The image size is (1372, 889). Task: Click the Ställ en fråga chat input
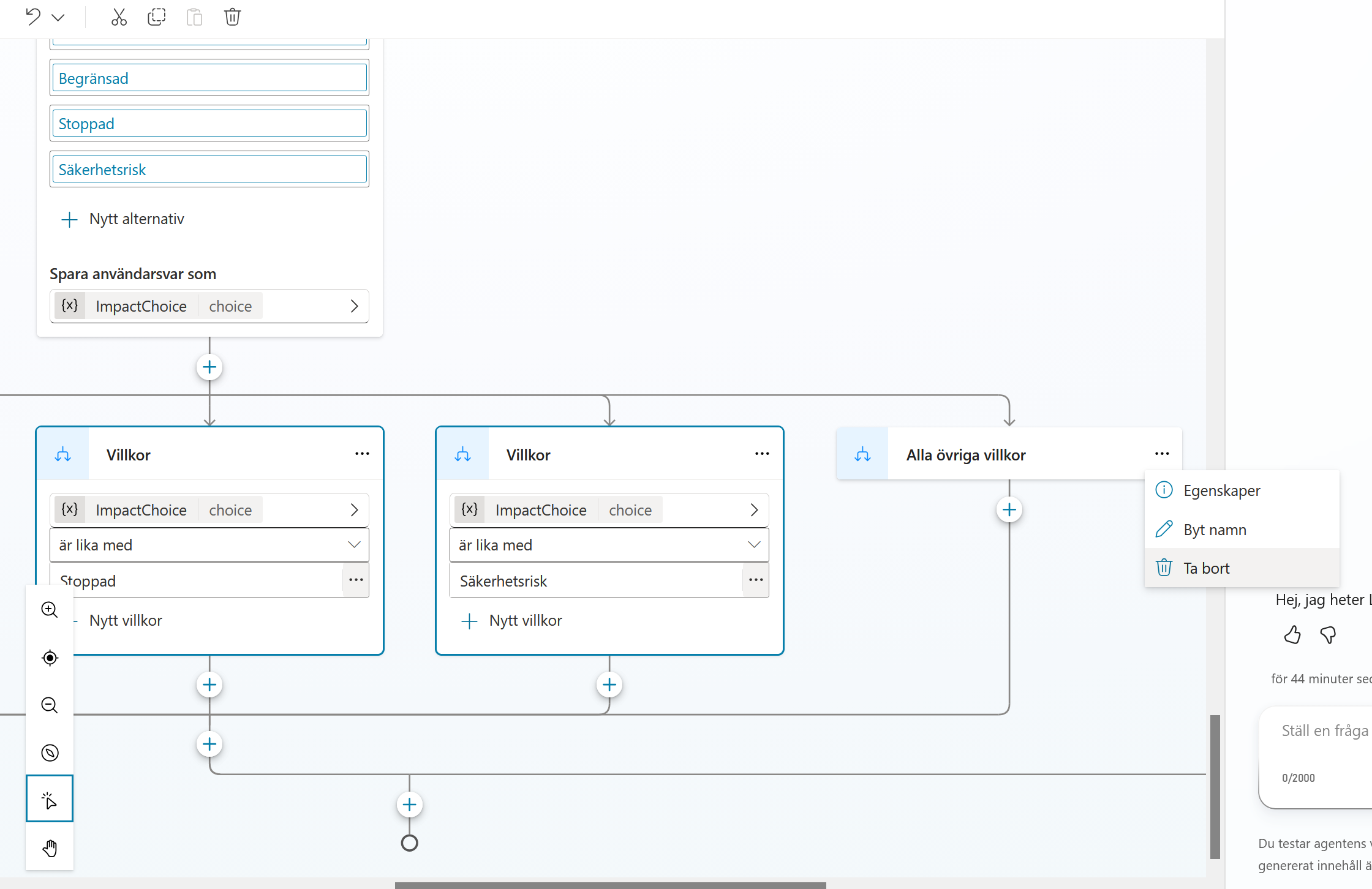pos(1317,731)
